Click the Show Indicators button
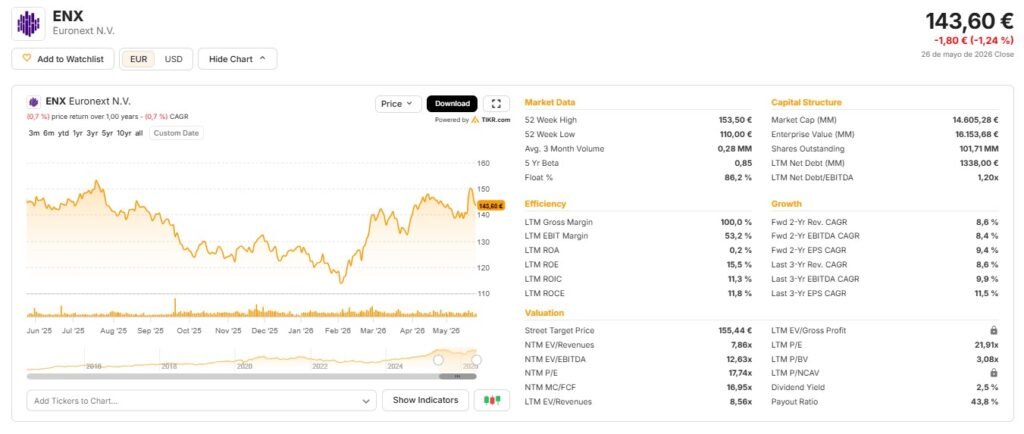Screen dimensions: 1024x434 [425, 400]
